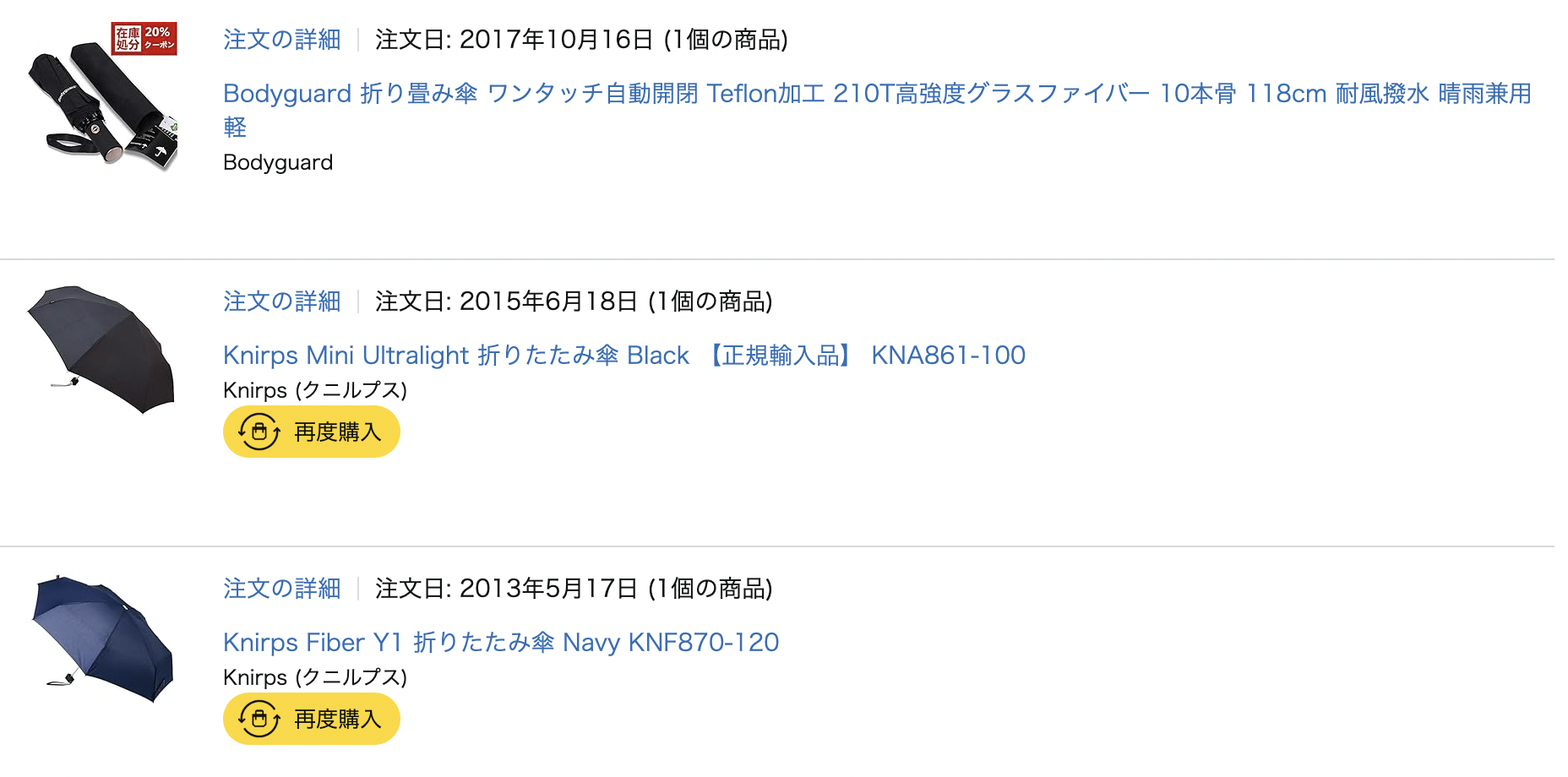The width and height of the screenshot is (1568, 777).
Task: Open 注文の詳細 for the 2015年6月18日 order
Action: click(x=282, y=302)
